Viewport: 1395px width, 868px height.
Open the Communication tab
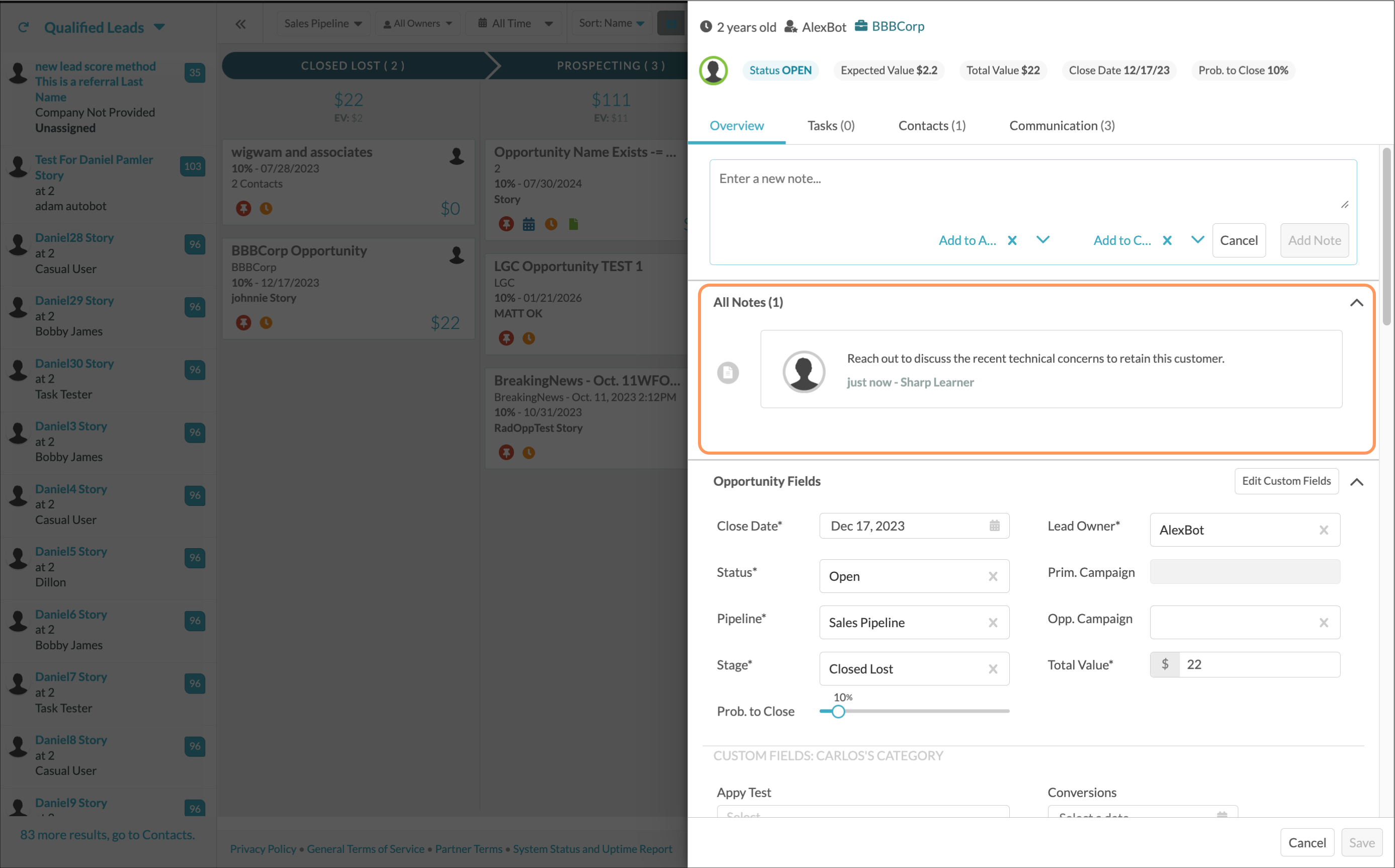pos(1062,126)
